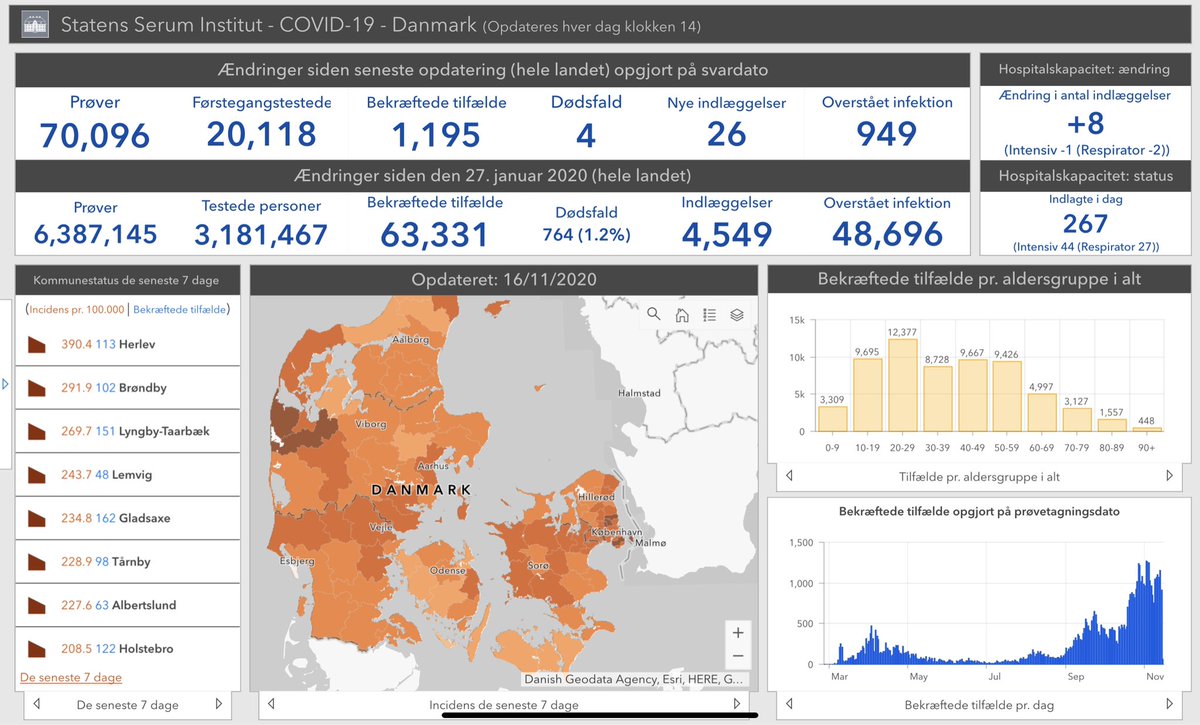
Task: Select the flag icon next to Lemvig
Action: point(37,475)
